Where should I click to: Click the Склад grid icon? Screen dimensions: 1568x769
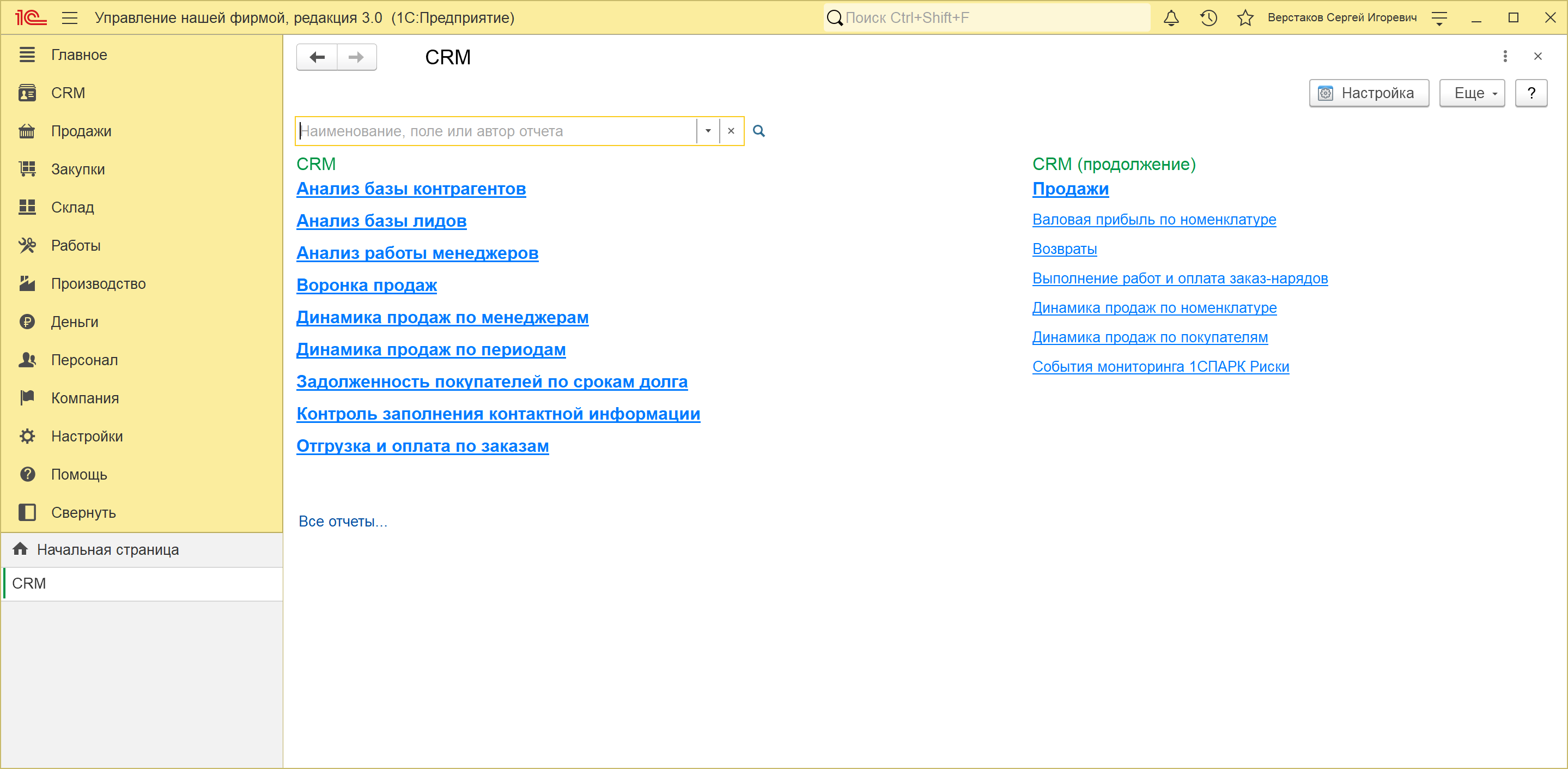[27, 207]
